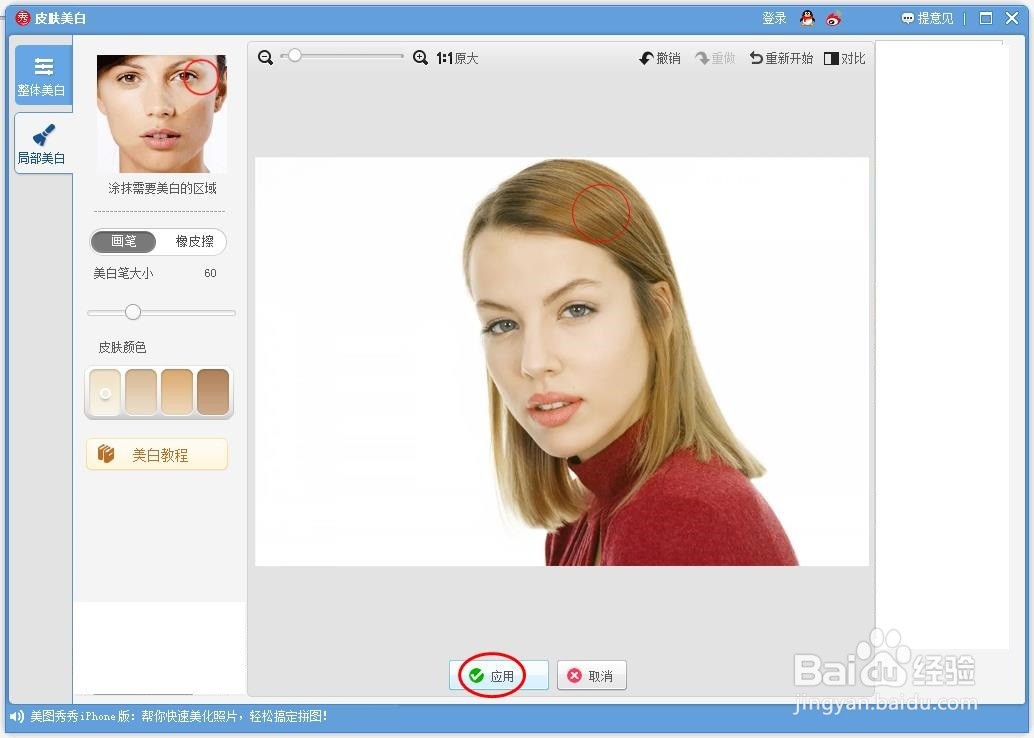Click the speaker icon in the status bar
This screenshot has height=738, width=1034.
click(16, 716)
